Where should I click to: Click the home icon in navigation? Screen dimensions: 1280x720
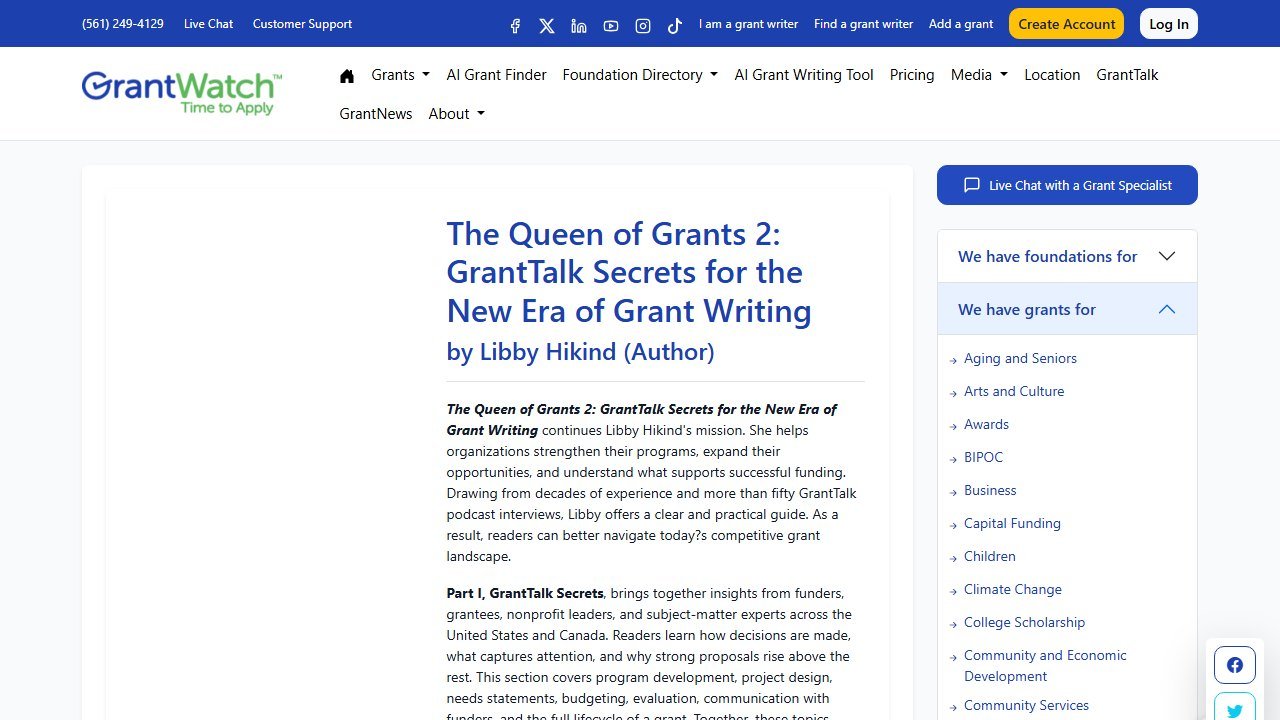pyautogui.click(x=347, y=75)
